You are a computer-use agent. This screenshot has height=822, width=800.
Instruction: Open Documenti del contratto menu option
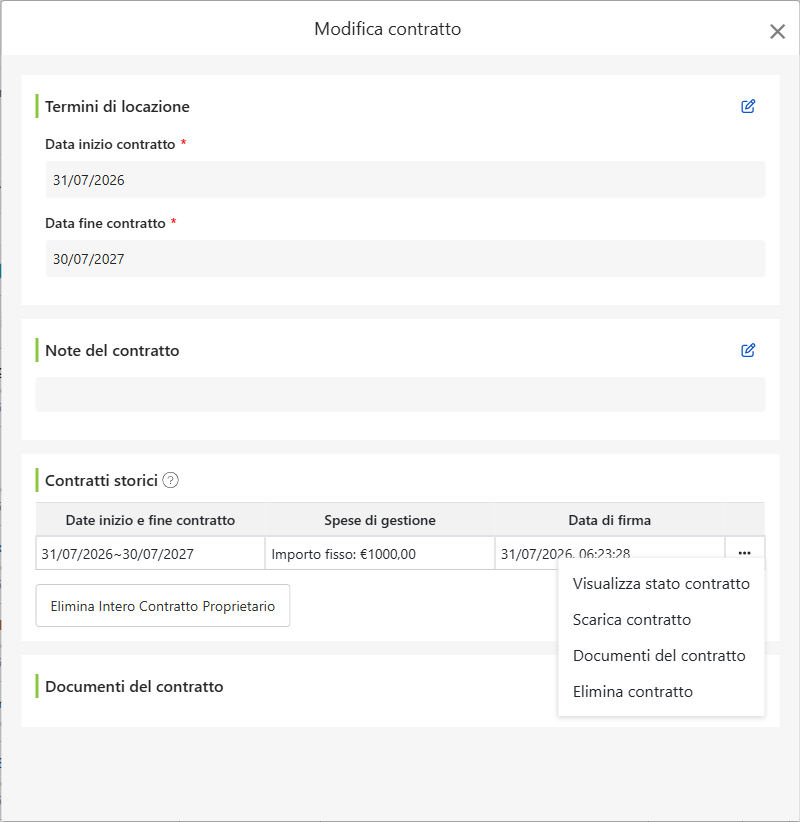(x=661, y=656)
